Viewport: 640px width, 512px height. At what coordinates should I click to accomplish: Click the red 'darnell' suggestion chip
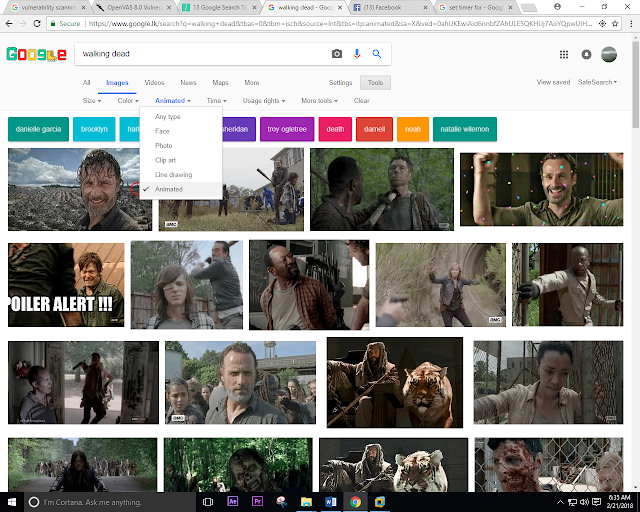click(374, 129)
